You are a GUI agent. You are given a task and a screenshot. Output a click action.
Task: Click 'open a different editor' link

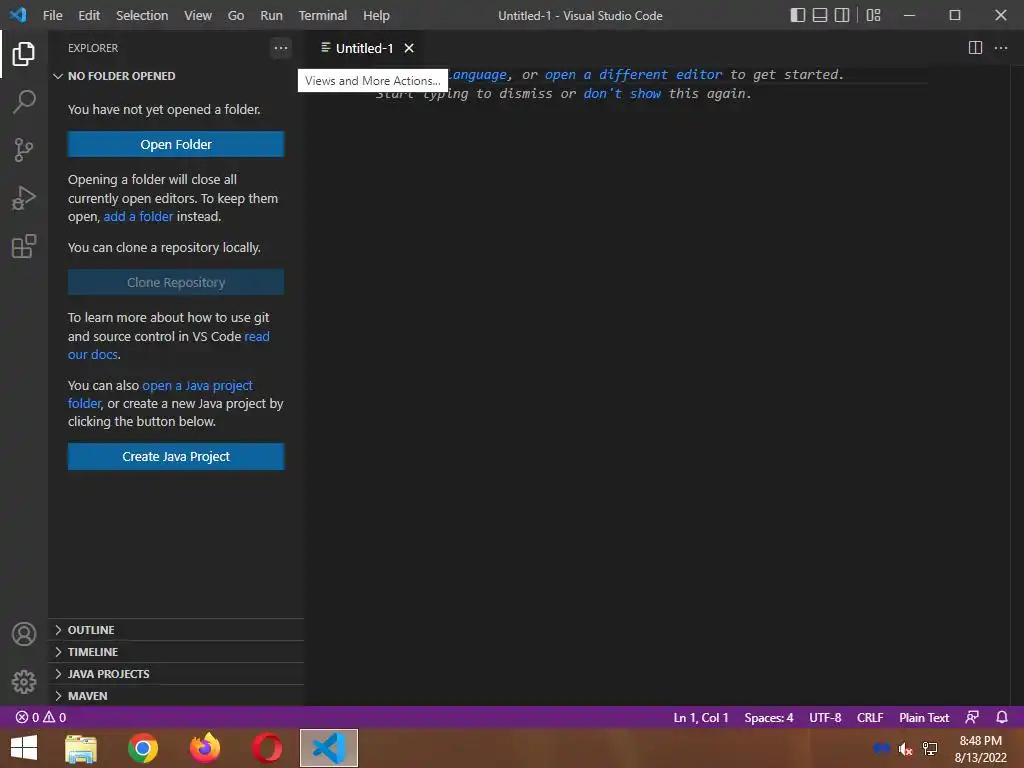(x=633, y=74)
